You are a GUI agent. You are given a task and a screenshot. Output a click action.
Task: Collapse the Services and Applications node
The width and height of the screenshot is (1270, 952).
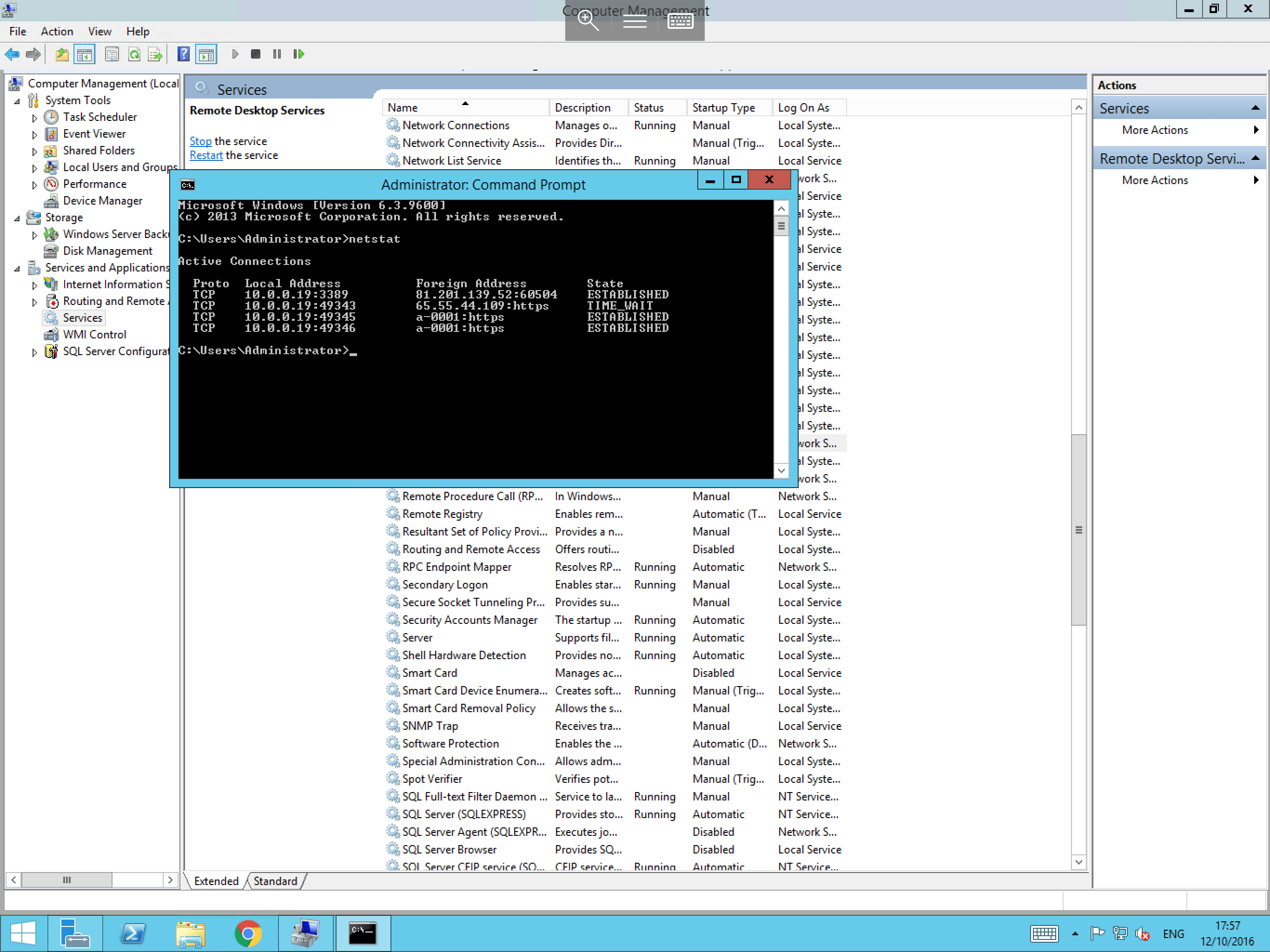click(x=18, y=268)
